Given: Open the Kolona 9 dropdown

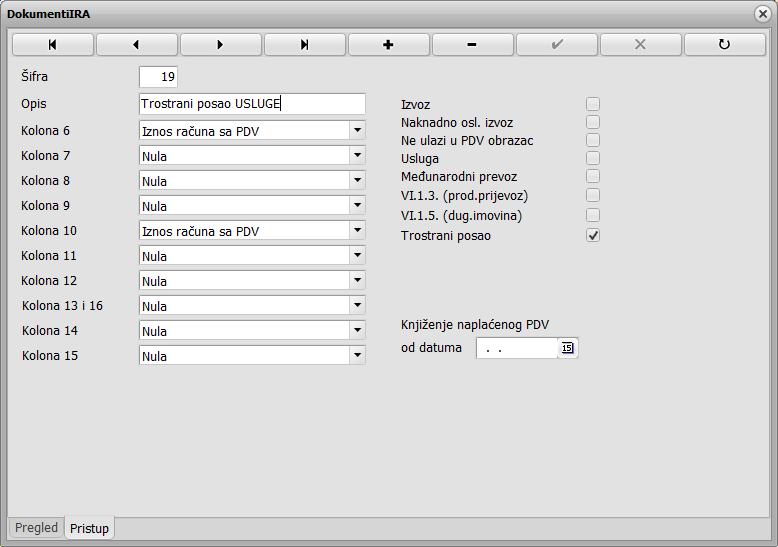Looking at the screenshot, I should [x=357, y=205].
